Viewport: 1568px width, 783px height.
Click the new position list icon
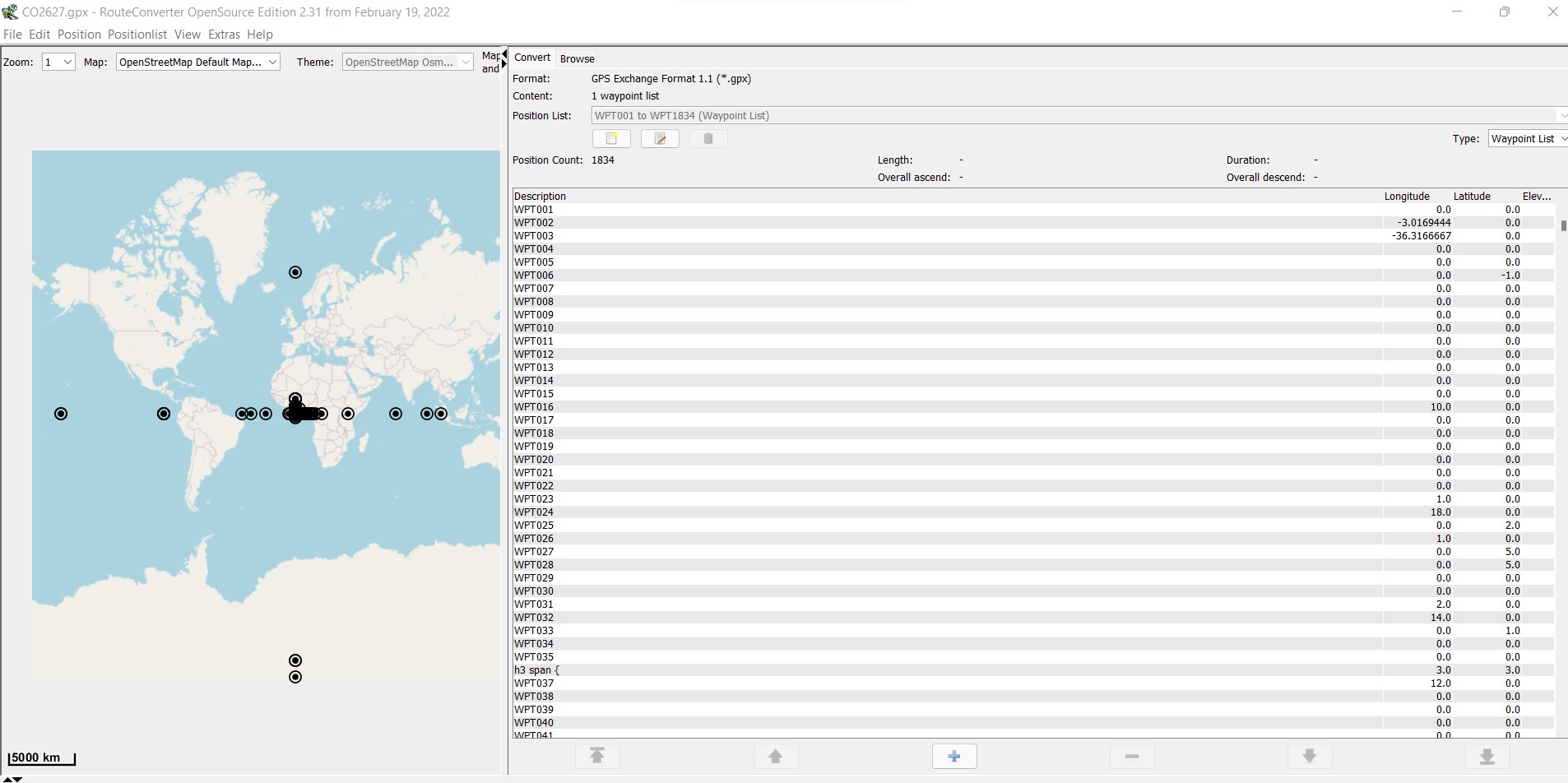pos(611,139)
